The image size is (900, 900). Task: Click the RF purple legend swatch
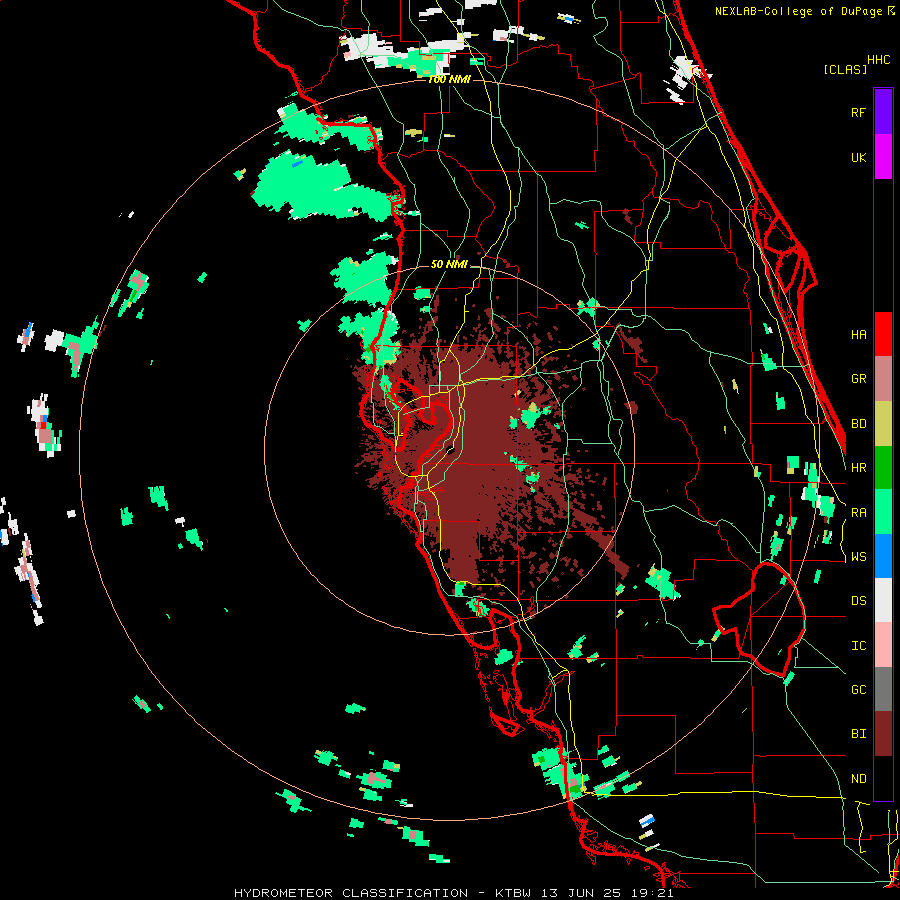883,112
